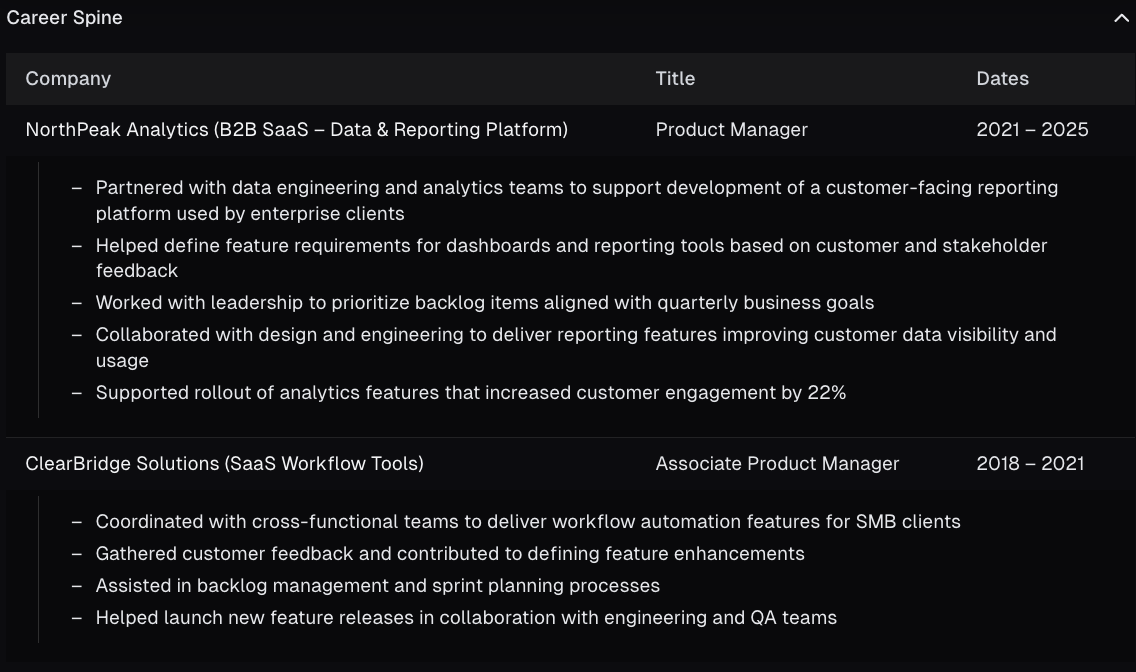Select the Company column header
1136x672 pixels.
point(68,78)
